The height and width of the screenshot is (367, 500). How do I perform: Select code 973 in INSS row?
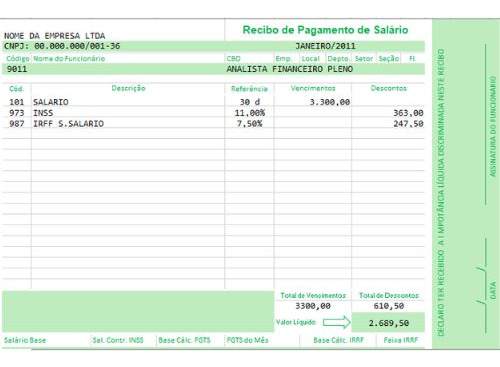[x=17, y=113]
